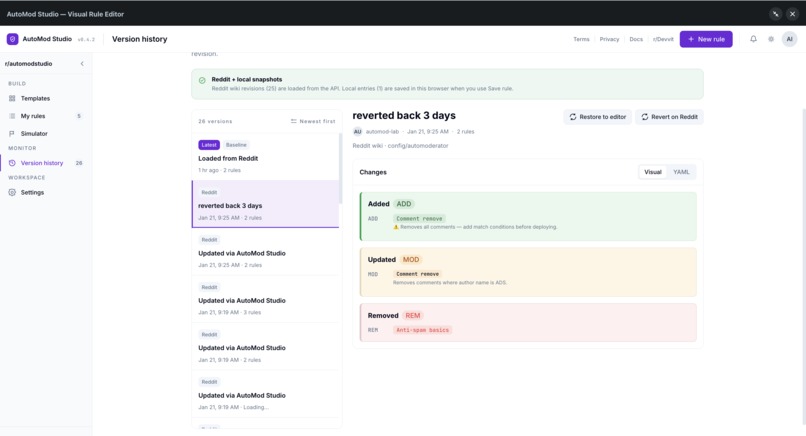Select the Loaded from Reddit version

click(265, 157)
